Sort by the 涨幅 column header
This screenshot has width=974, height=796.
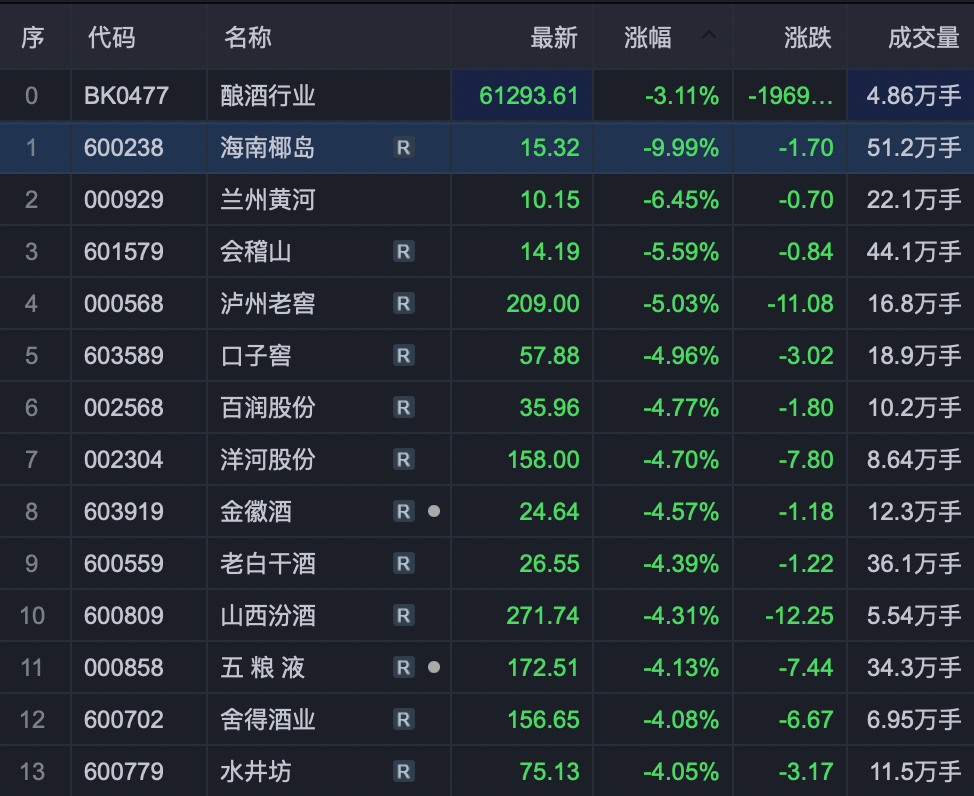[x=648, y=38]
